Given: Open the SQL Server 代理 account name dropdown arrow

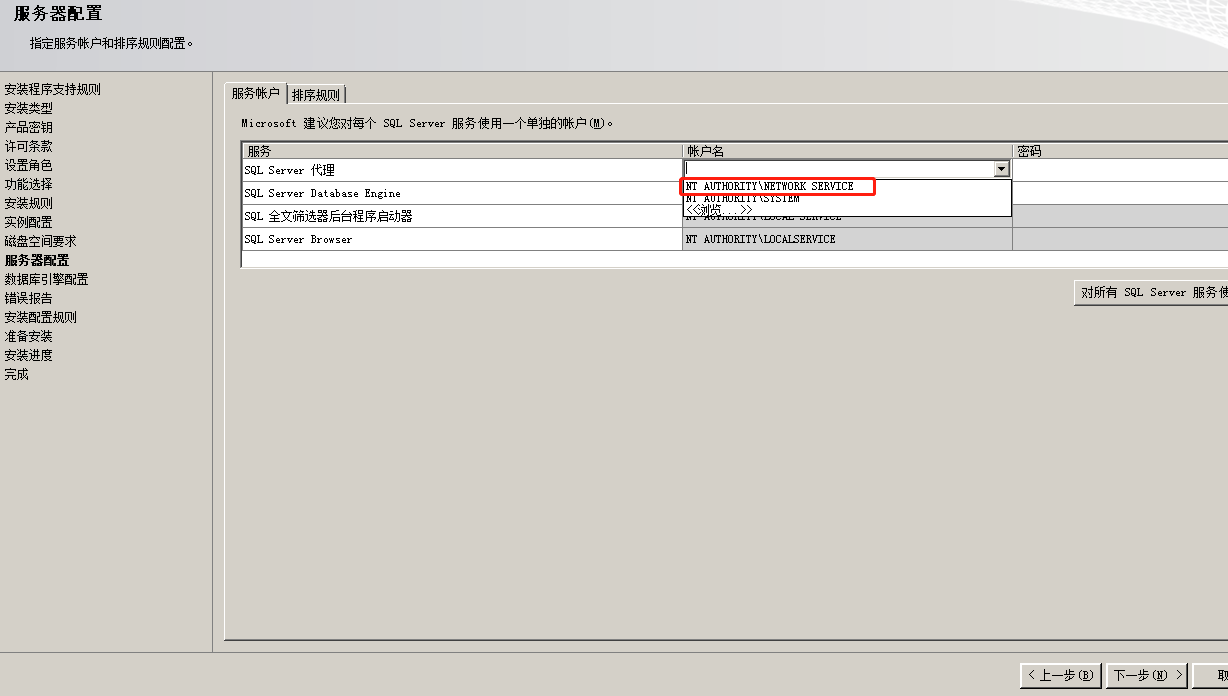Looking at the screenshot, I should pos(1001,170).
